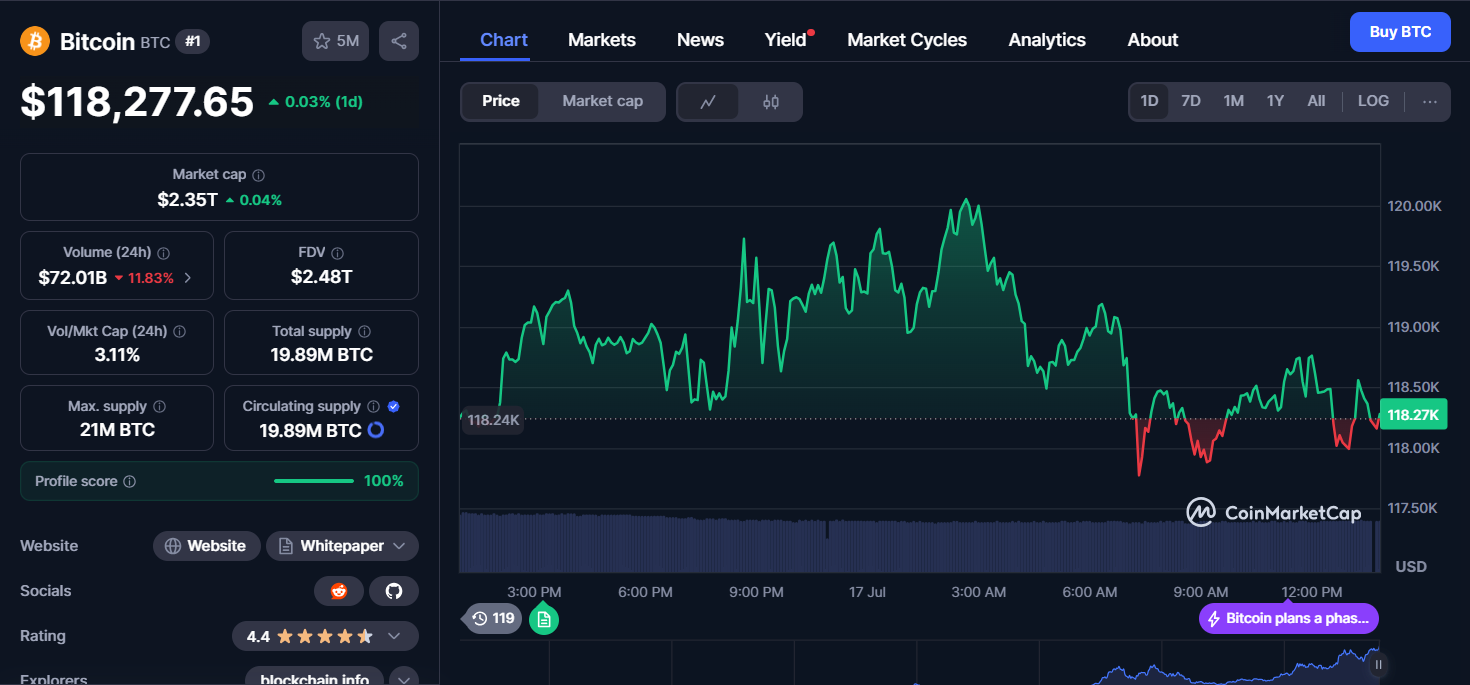The image size is (1470, 685).
Task: Open the GitHub social link
Action: 394,591
